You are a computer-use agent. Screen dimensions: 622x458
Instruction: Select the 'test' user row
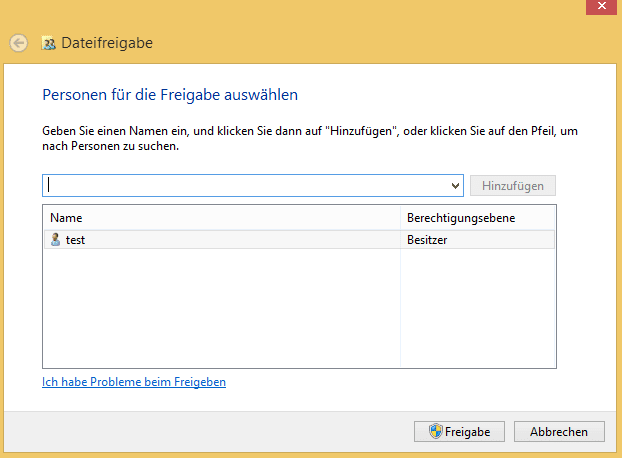point(299,240)
